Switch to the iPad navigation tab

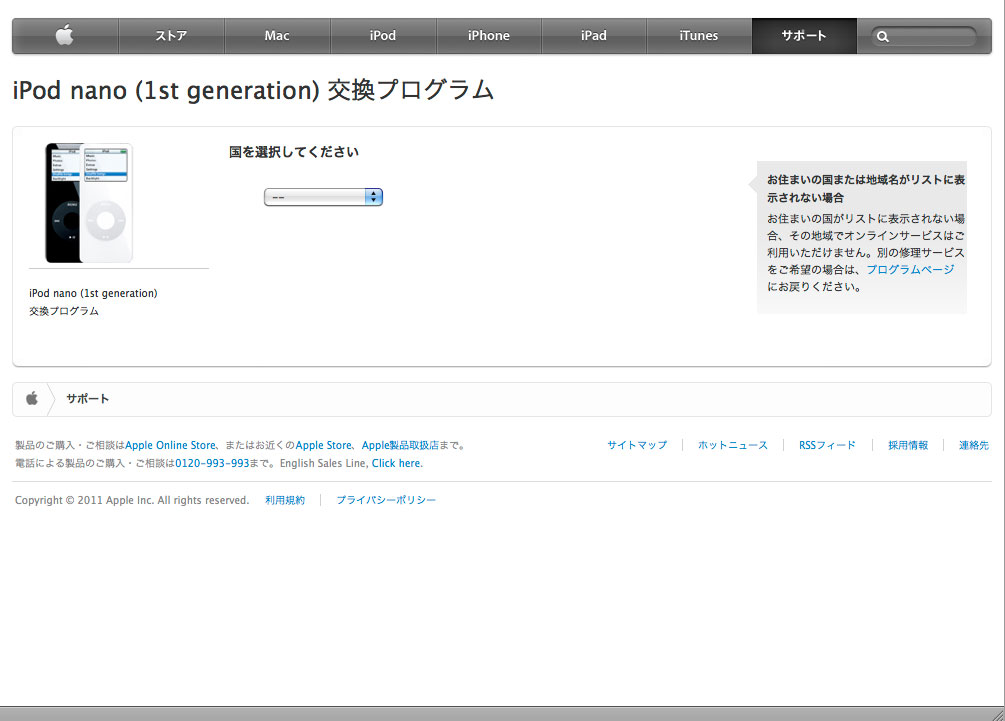pos(594,36)
